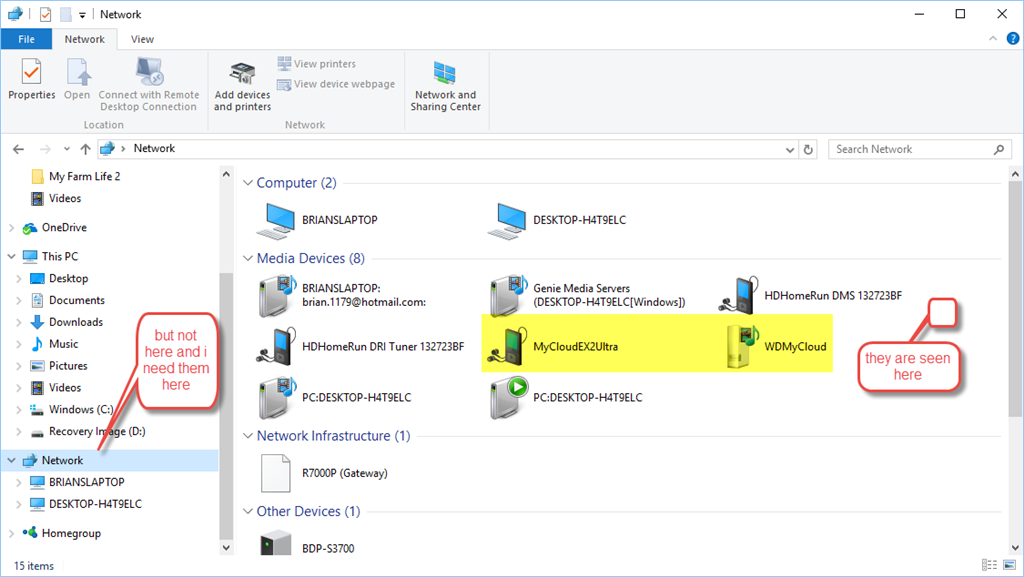The width and height of the screenshot is (1024, 577).
Task: Click the Search Network field
Action: (x=920, y=149)
